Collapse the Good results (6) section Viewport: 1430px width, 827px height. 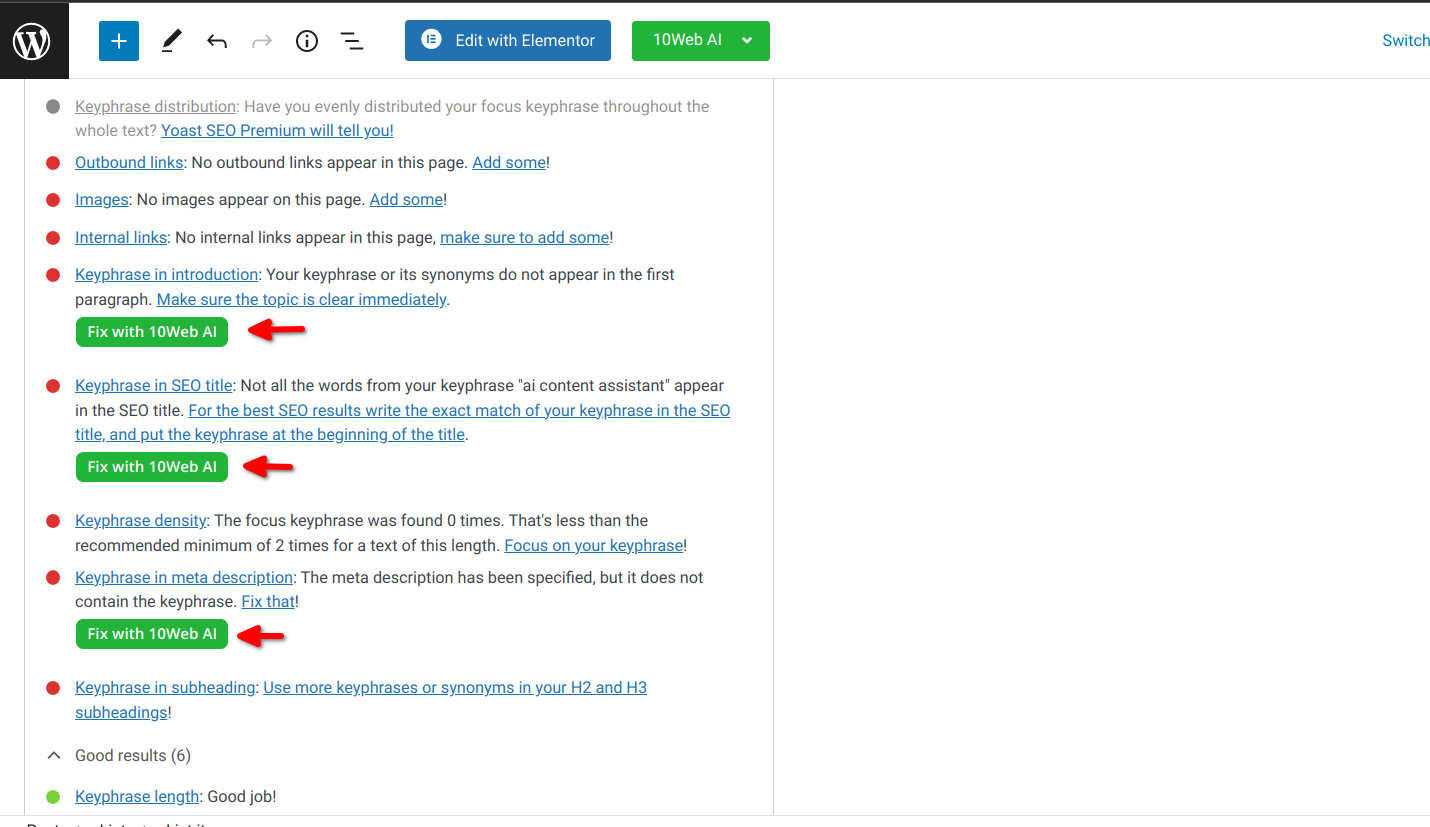coord(119,755)
